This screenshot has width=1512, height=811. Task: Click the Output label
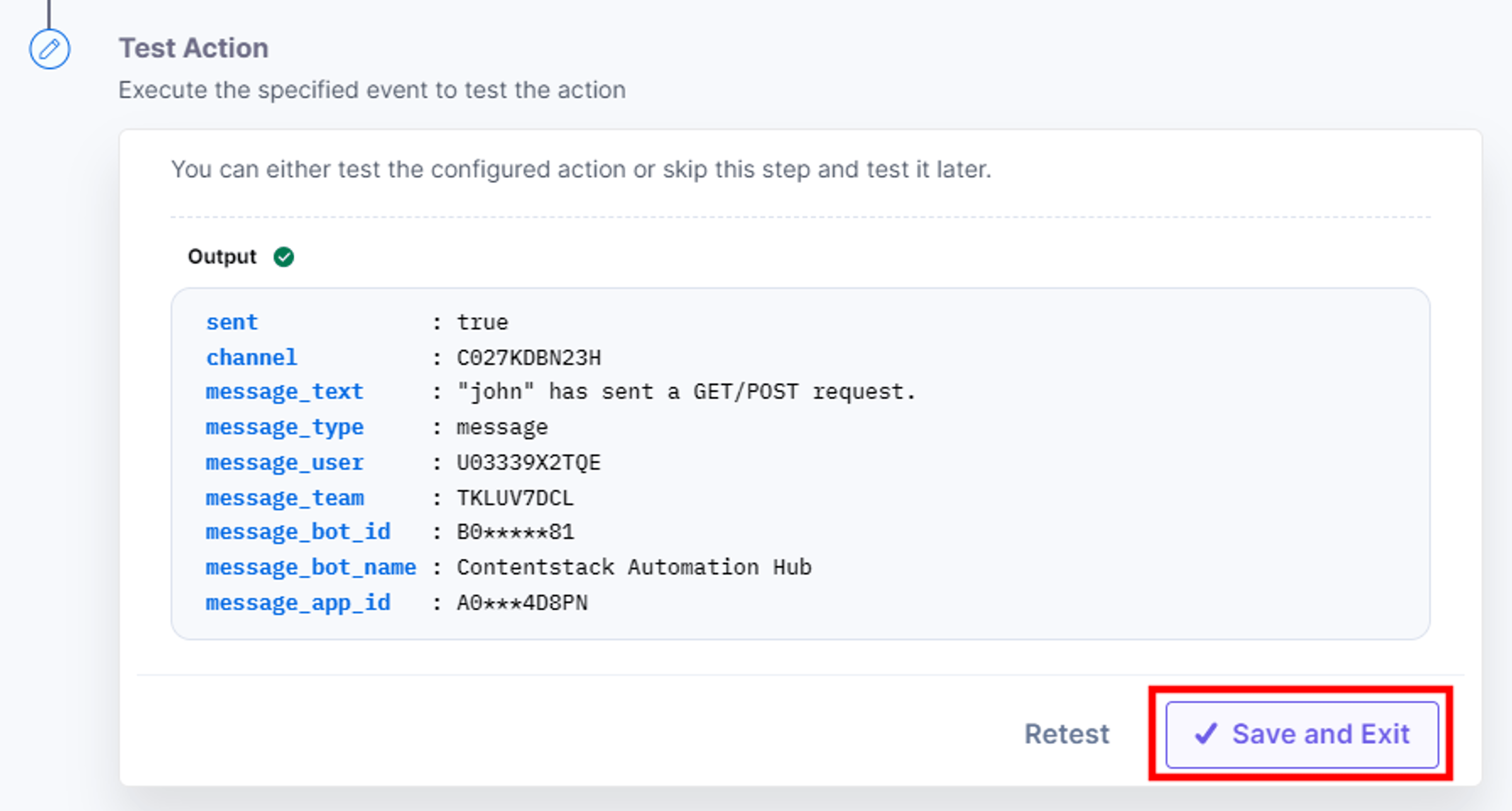[x=222, y=257]
